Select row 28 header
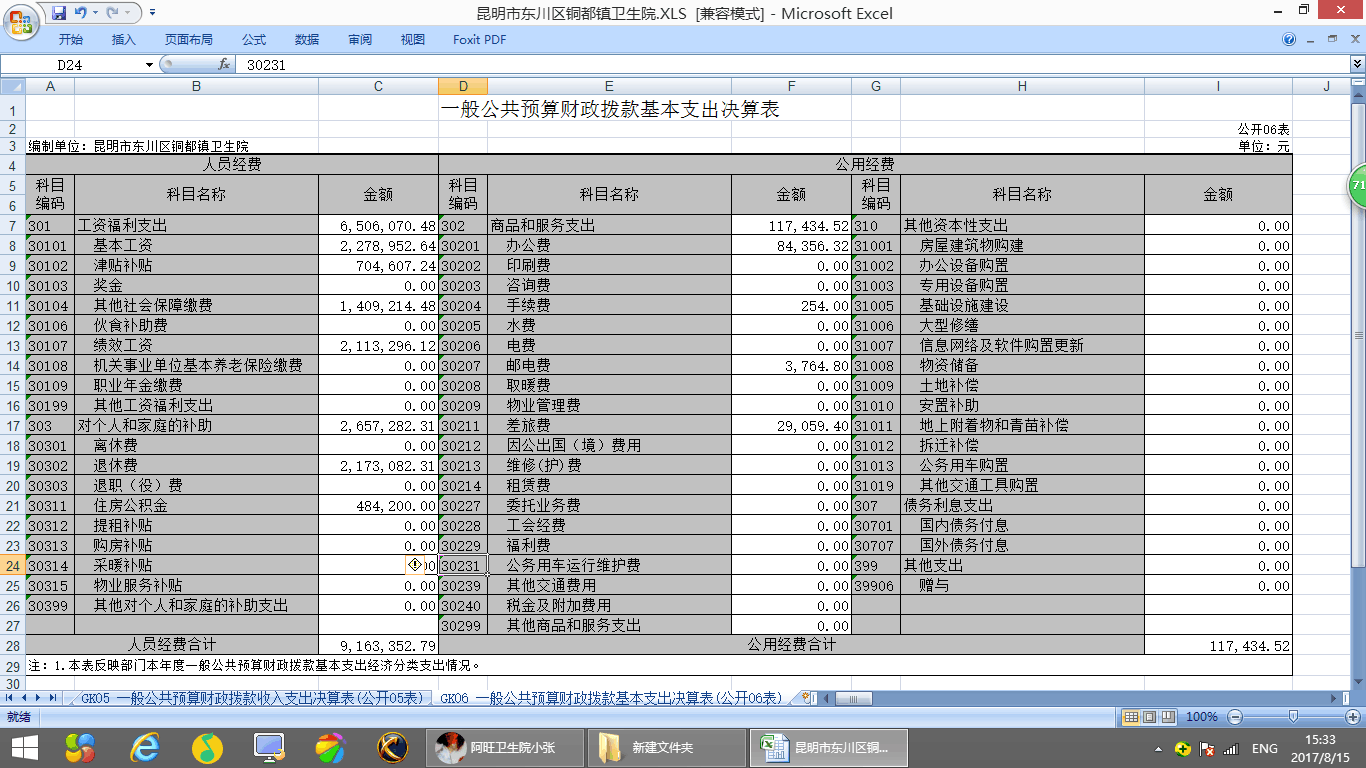1366x768 pixels. [x=13, y=646]
